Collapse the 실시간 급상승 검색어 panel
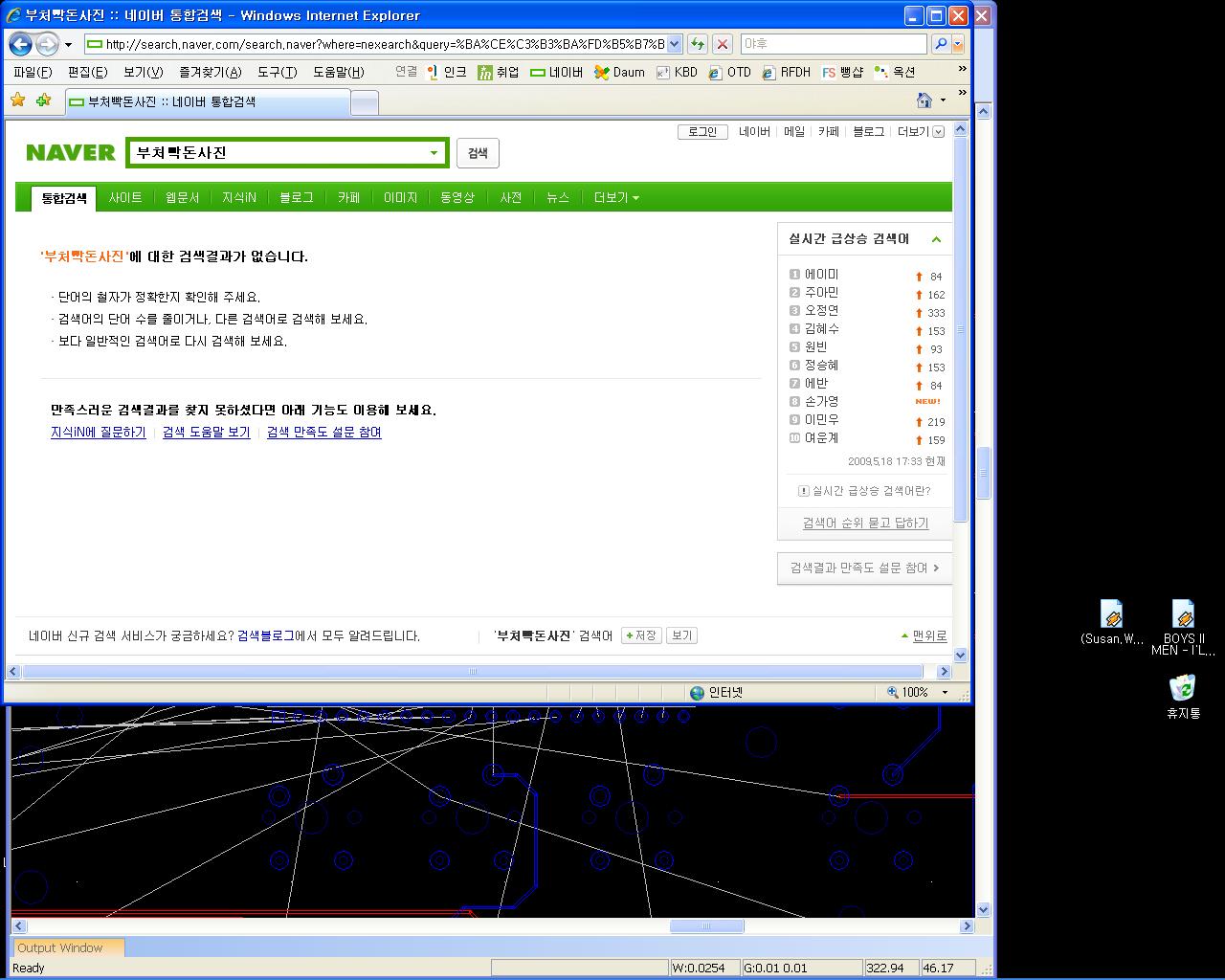1225x980 pixels. coord(936,239)
